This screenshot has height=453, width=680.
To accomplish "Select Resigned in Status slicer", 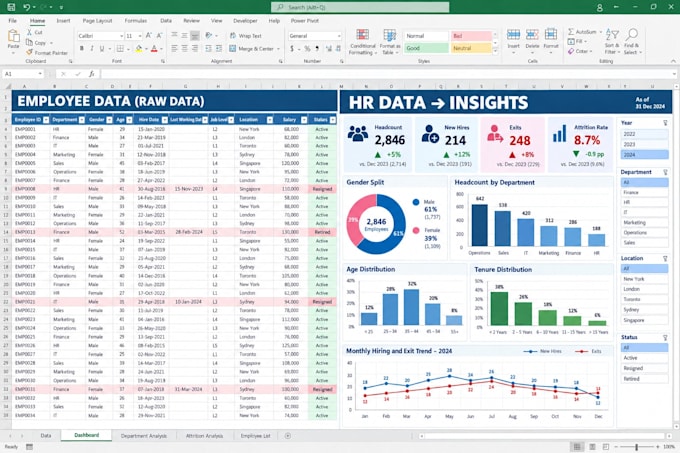I will coord(644,368).
